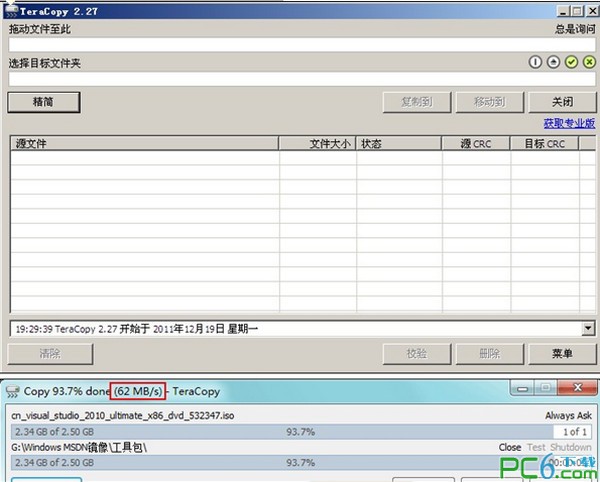Screen dimensions: 600x482
Task: Maximize the TeraCopy 2.27 main window
Action: point(577,11)
